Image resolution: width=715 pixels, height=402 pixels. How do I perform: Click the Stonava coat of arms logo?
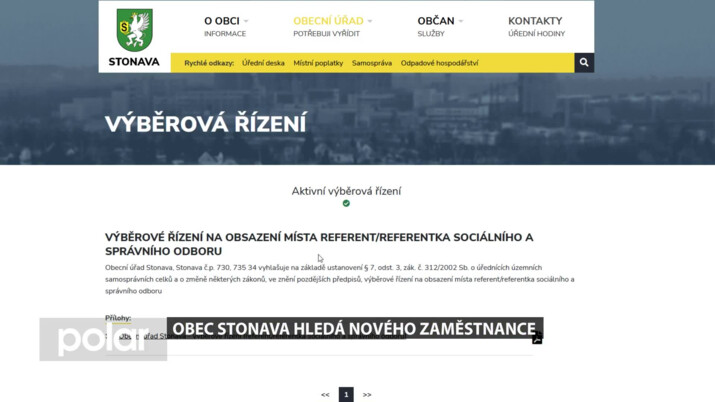pyautogui.click(x=134, y=30)
